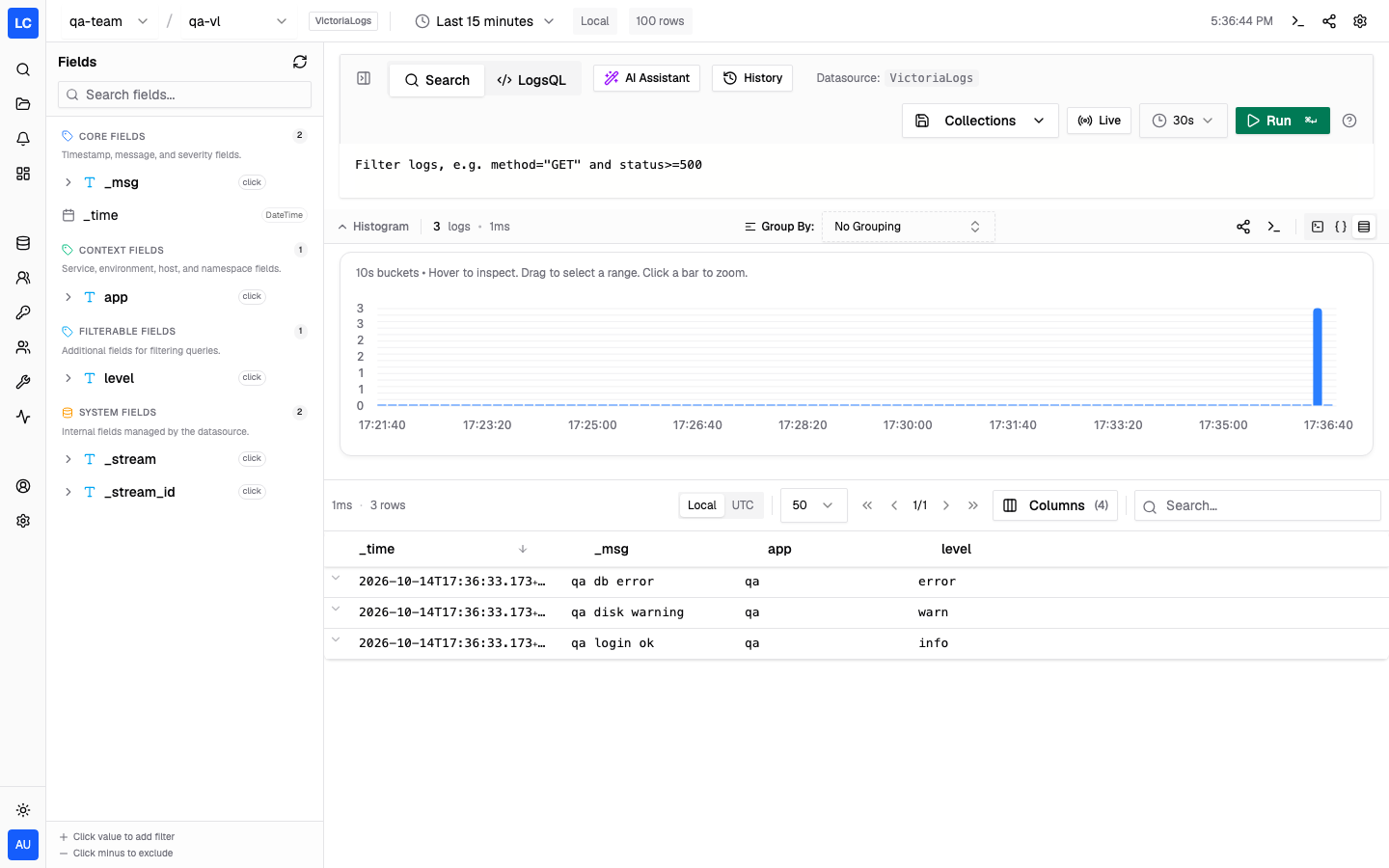Open the AI Assistant
The image size is (1389, 868).
pos(647,78)
